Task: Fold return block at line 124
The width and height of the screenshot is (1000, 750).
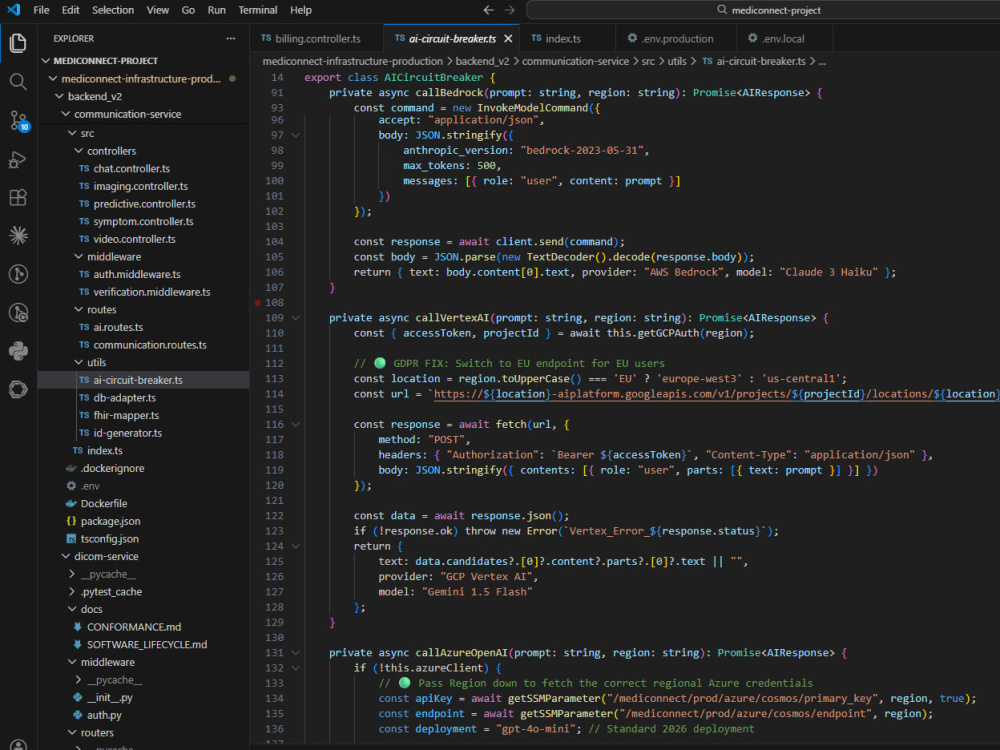Action: point(295,546)
